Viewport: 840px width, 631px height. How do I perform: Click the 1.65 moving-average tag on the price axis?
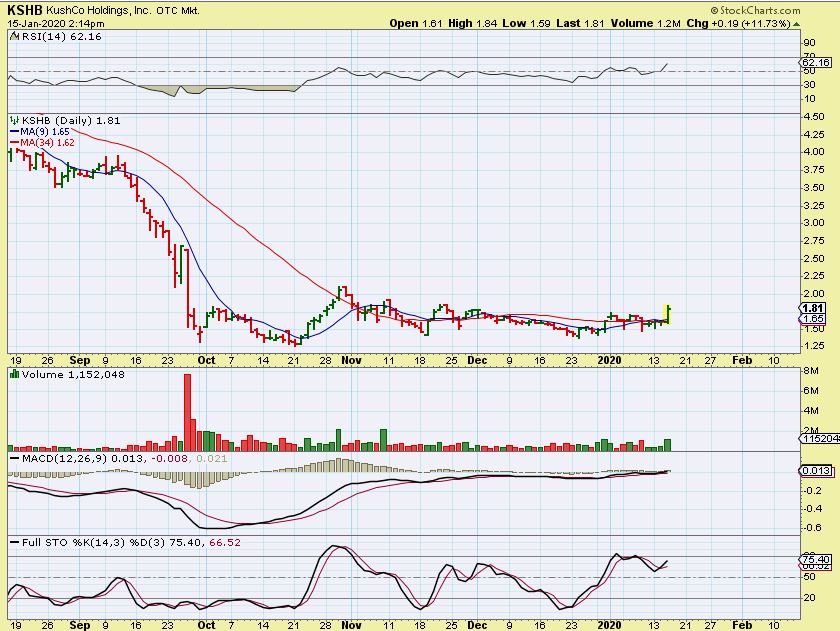coord(813,319)
